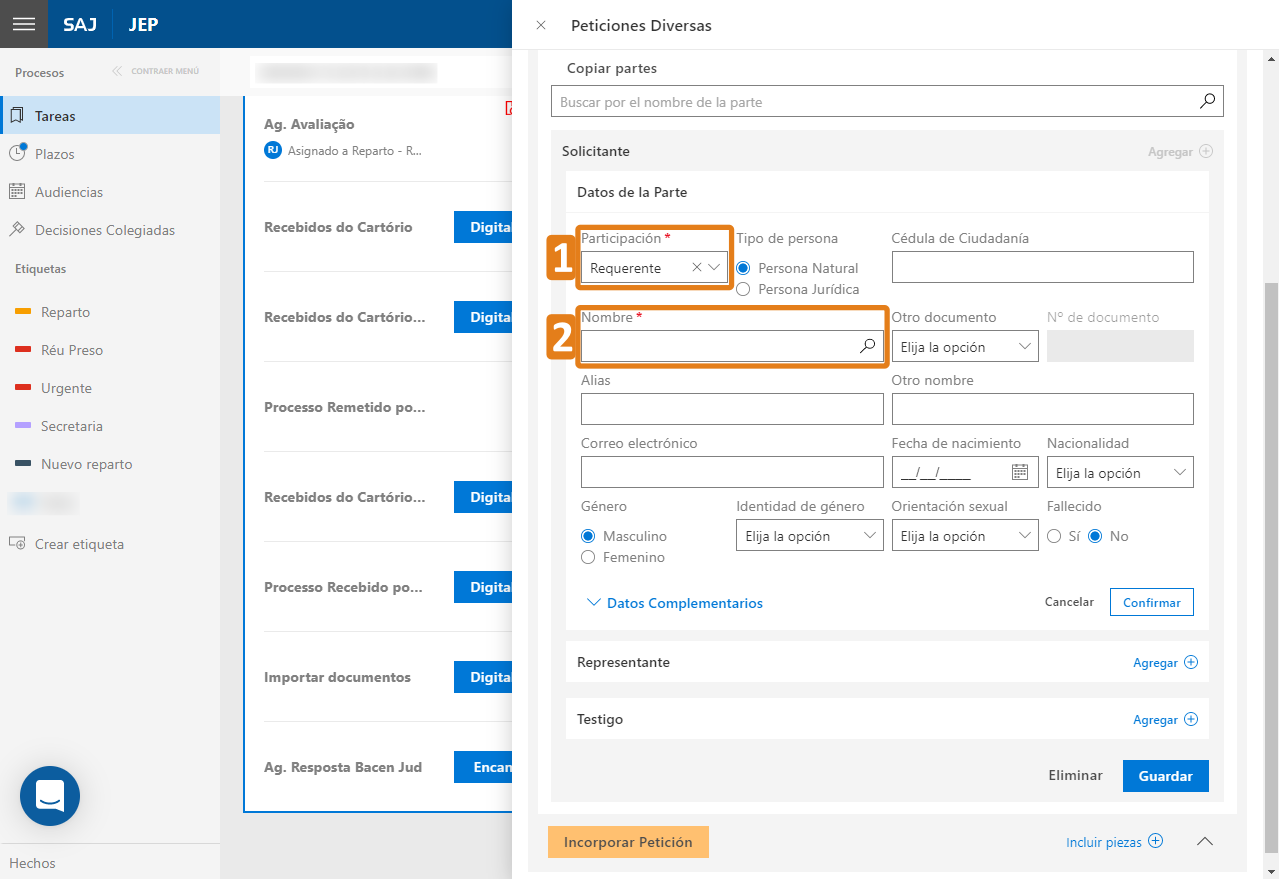
Task: Close the Peticiones Diversas panel
Action: [x=541, y=25]
